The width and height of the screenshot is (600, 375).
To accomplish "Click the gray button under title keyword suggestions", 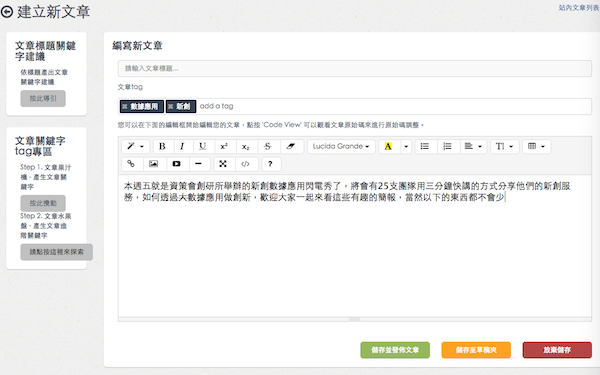I will tap(43, 98).
